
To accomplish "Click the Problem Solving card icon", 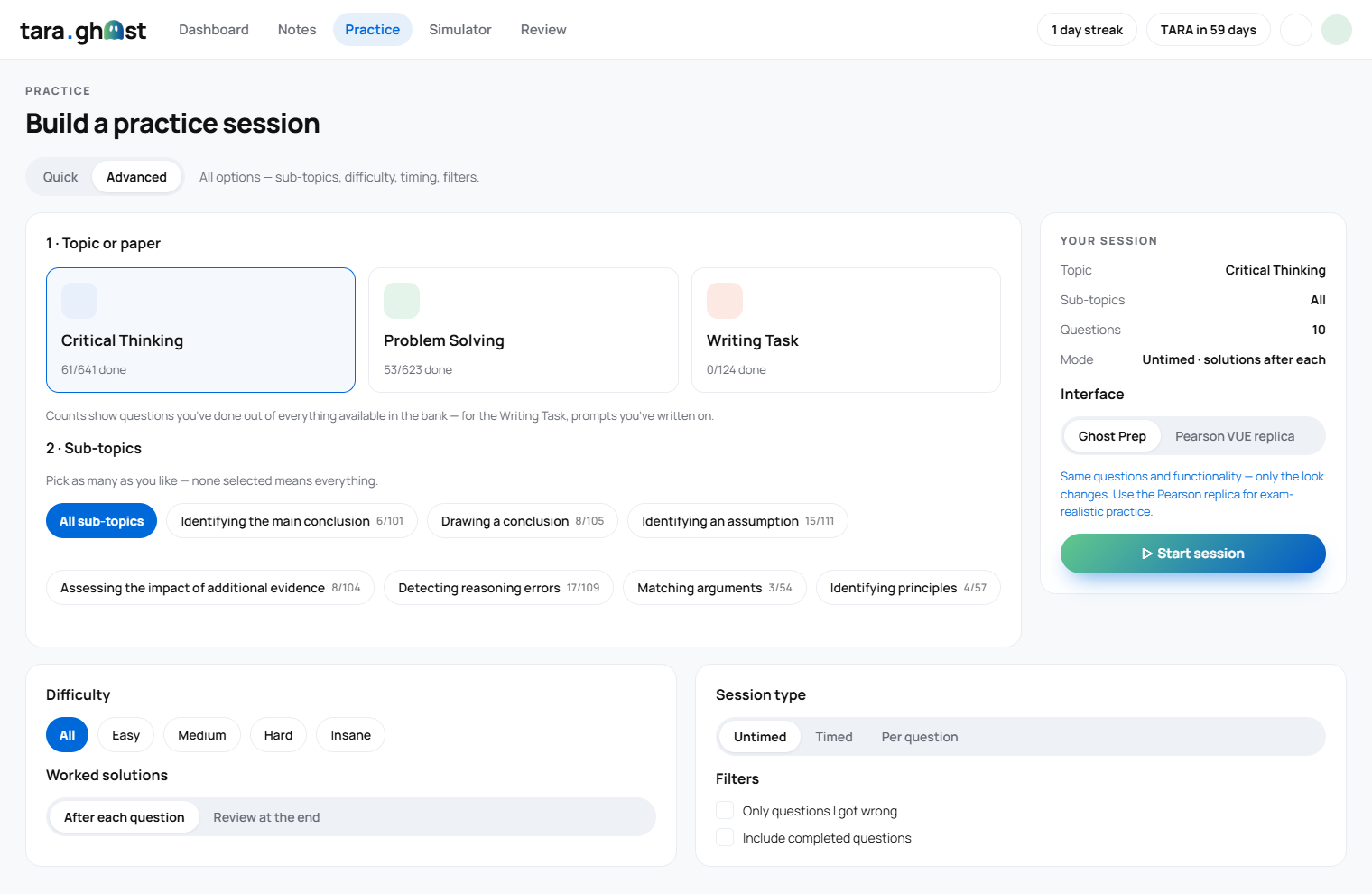I will tap(402, 301).
